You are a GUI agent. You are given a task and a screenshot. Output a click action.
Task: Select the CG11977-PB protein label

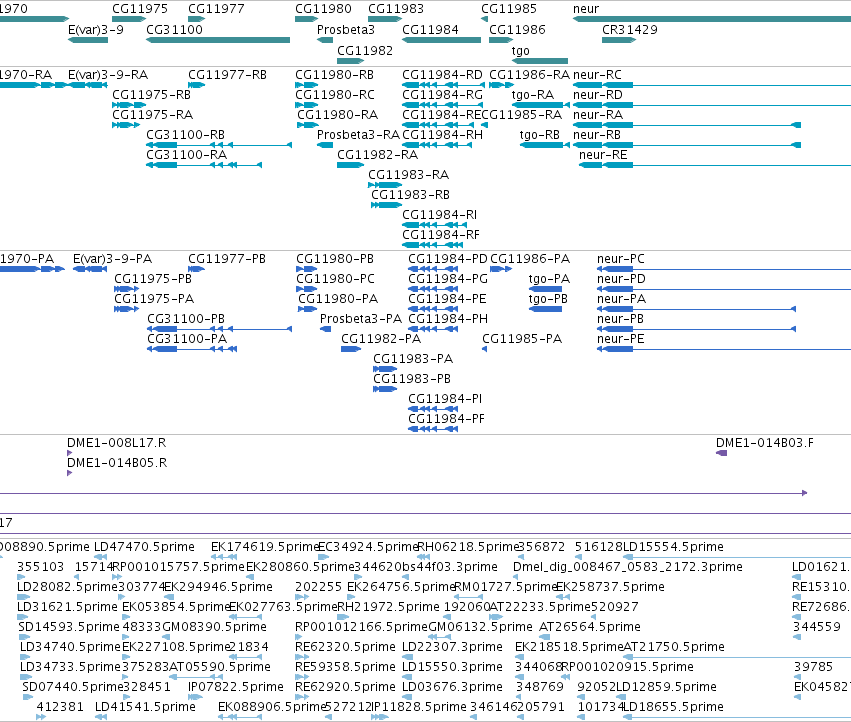tap(227, 259)
